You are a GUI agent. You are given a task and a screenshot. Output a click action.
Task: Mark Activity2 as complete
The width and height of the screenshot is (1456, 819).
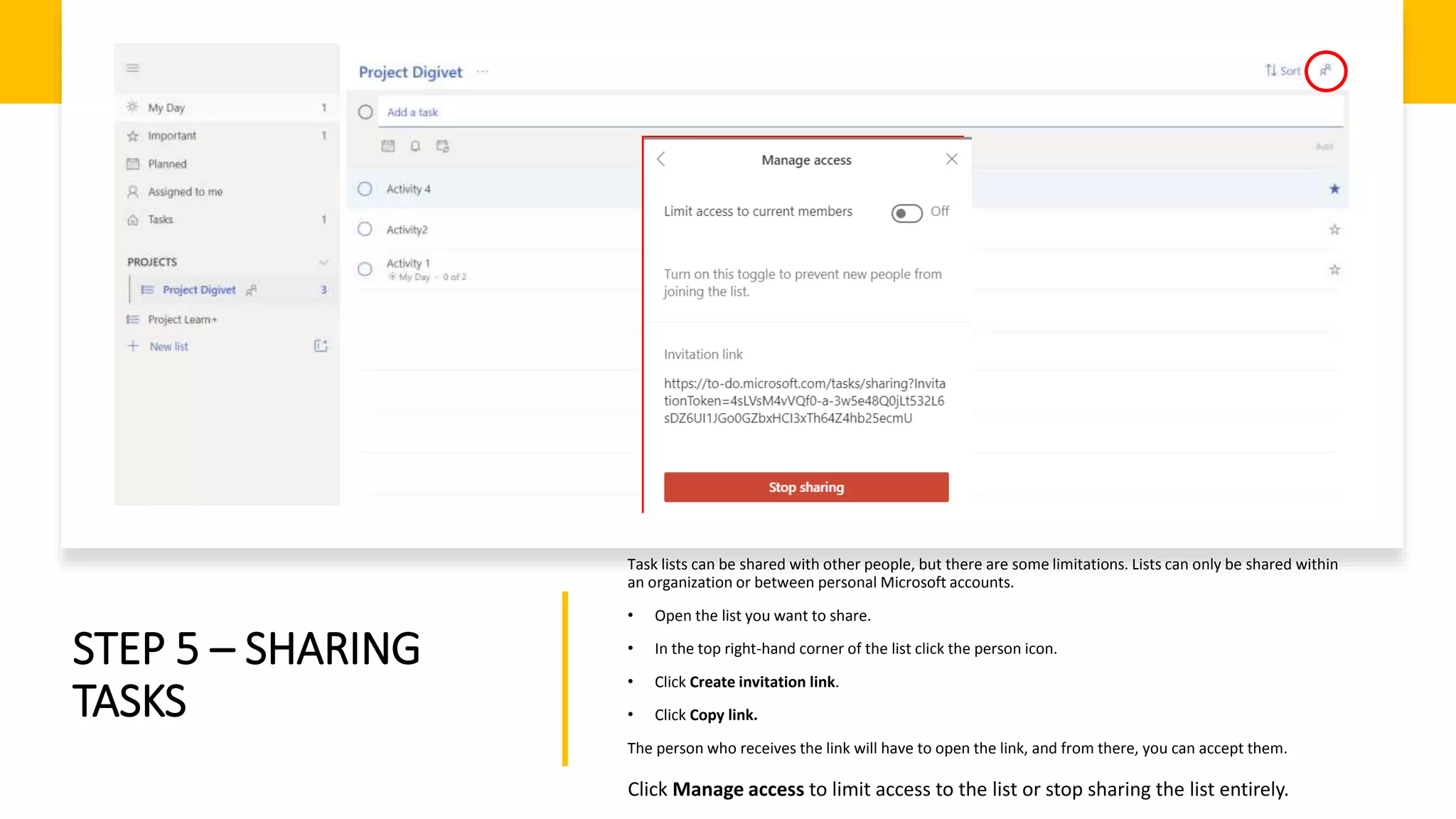tap(365, 229)
